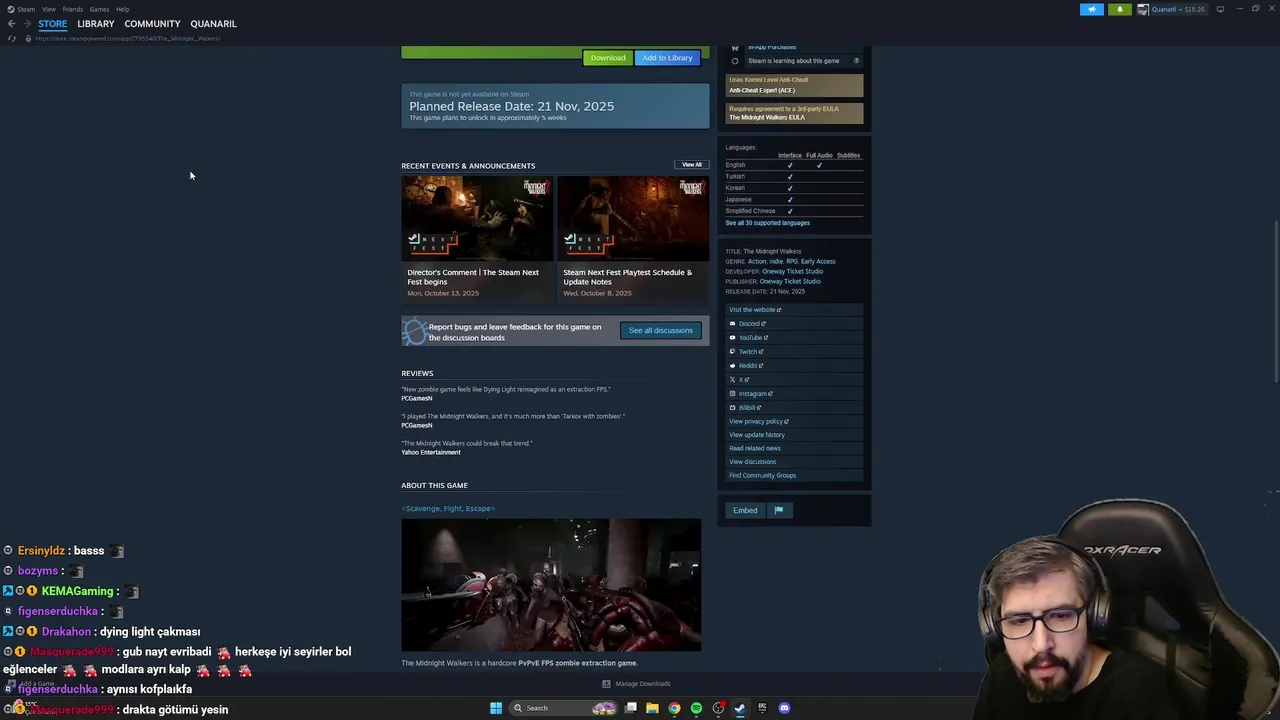Open the game's X link
This screenshot has width=1280, height=720.
[x=794, y=380]
